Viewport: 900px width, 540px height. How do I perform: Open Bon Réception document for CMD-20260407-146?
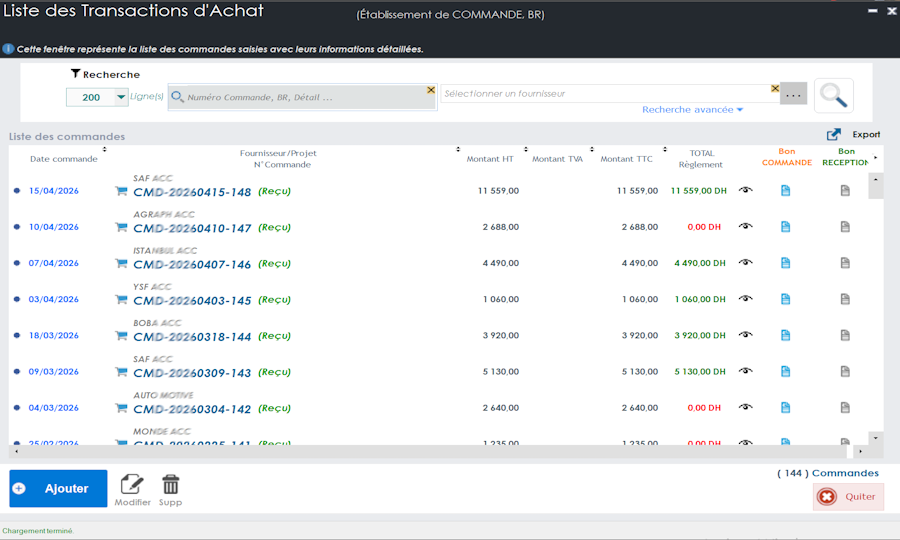[x=845, y=263]
